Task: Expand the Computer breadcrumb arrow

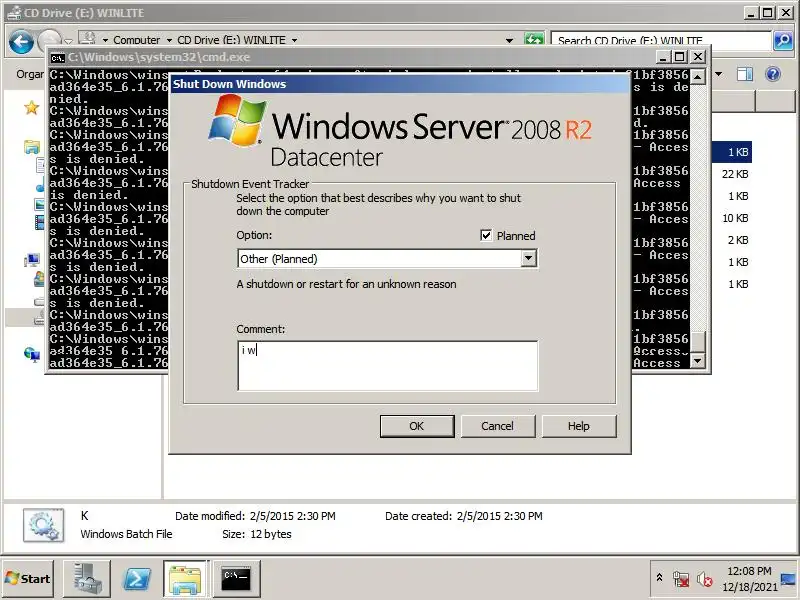Action: 169,40
